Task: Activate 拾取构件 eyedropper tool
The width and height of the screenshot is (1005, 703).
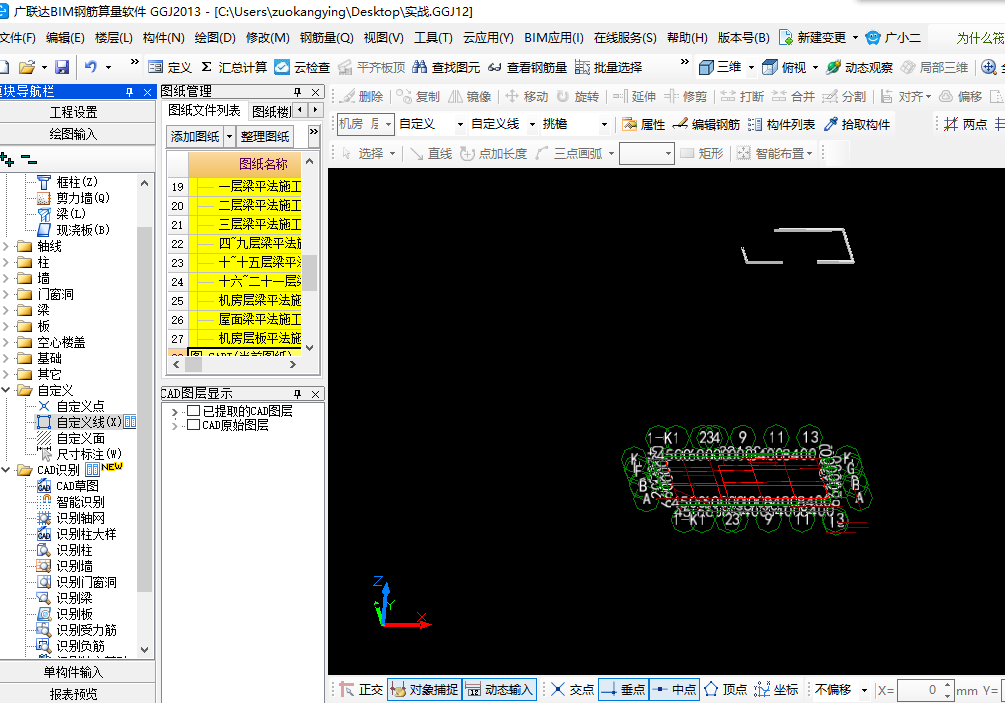Action: point(857,124)
